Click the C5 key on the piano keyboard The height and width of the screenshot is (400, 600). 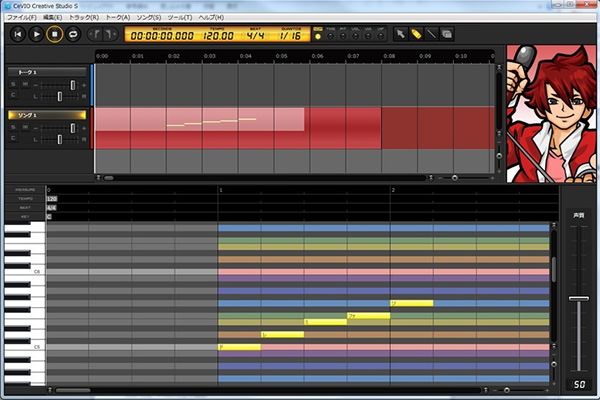tap(22, 347)
